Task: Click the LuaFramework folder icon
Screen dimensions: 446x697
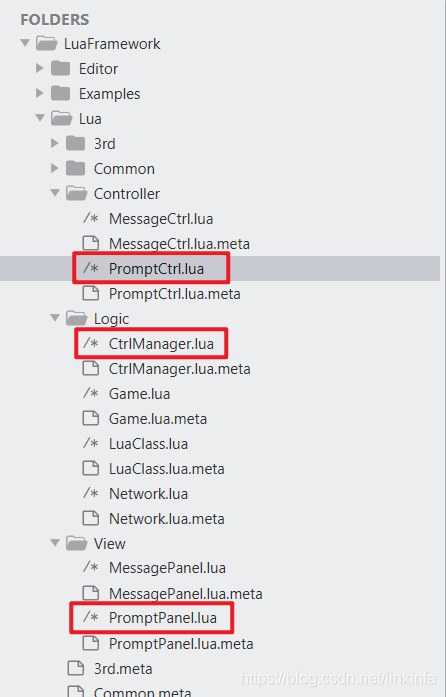Action: [46, 44]
